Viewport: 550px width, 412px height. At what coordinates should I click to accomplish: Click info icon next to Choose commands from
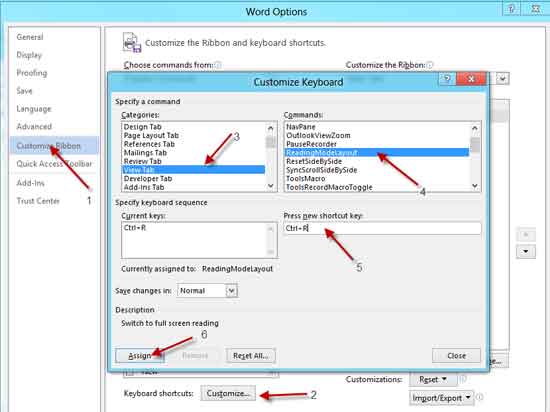218,65
